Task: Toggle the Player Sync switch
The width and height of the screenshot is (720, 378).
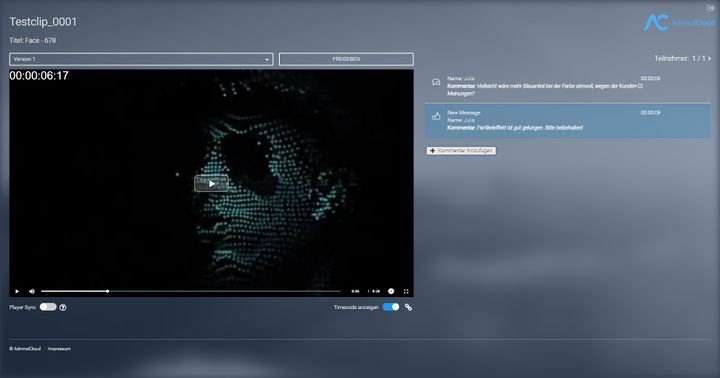Action: click(x=48, y=307)
